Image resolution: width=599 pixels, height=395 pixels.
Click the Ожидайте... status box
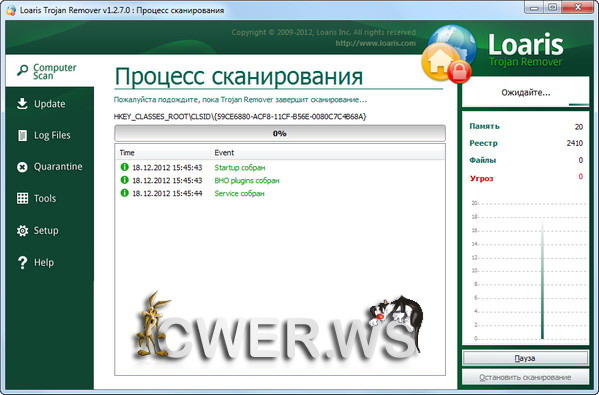tap(525, 92)
